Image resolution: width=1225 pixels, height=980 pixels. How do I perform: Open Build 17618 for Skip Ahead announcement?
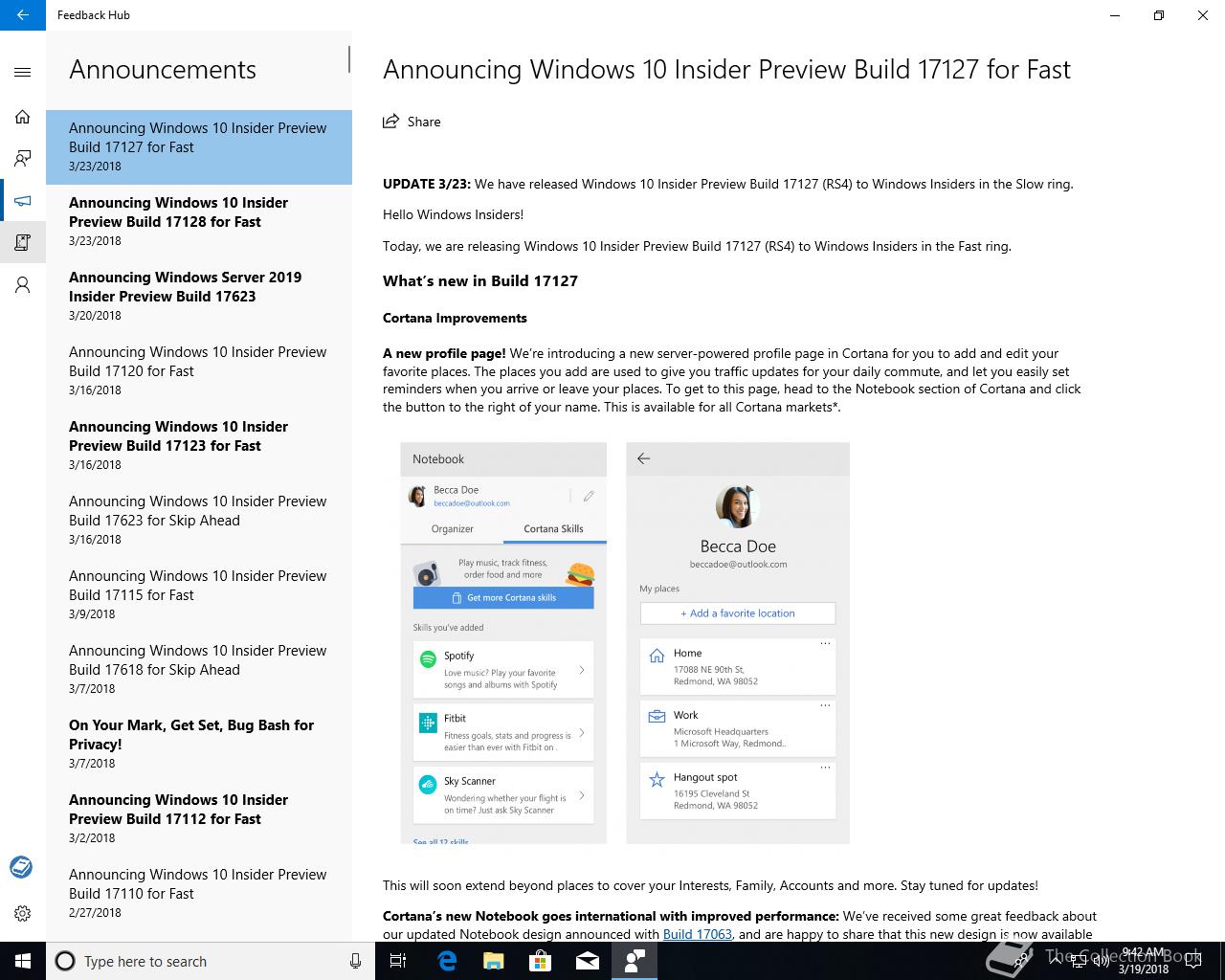coord(199,669)
